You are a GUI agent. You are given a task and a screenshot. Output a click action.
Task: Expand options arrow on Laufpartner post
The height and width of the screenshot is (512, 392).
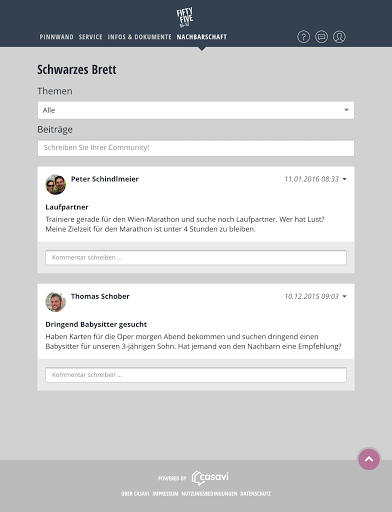click(345, 179)
